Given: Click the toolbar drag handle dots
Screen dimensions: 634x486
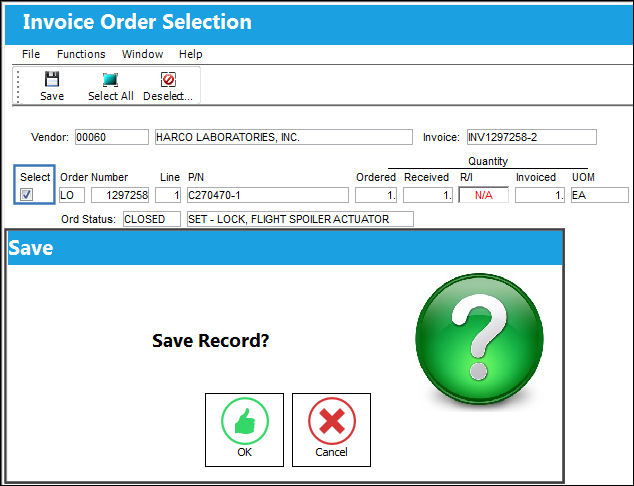Looking at the screenshot, I should point(18,86).
